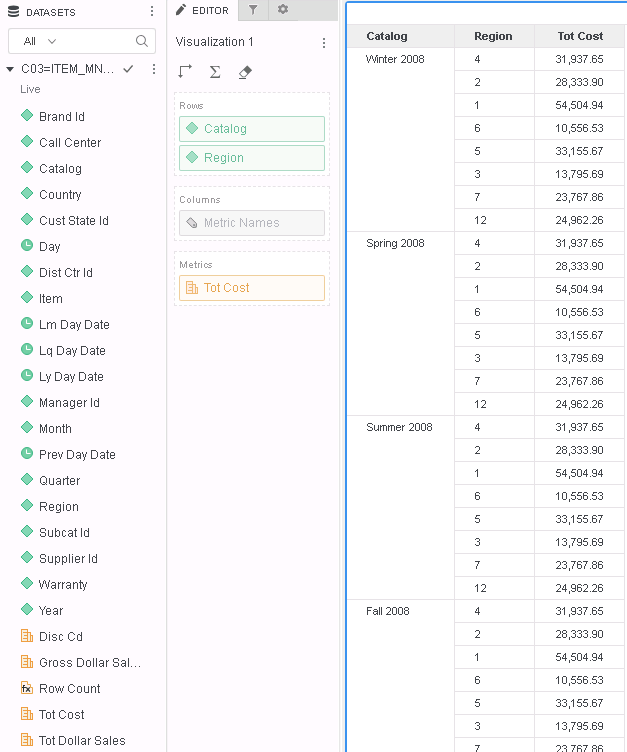Click the sigma totals icon
This screenshot has height=752, width=627.
[x=215, y=72]
